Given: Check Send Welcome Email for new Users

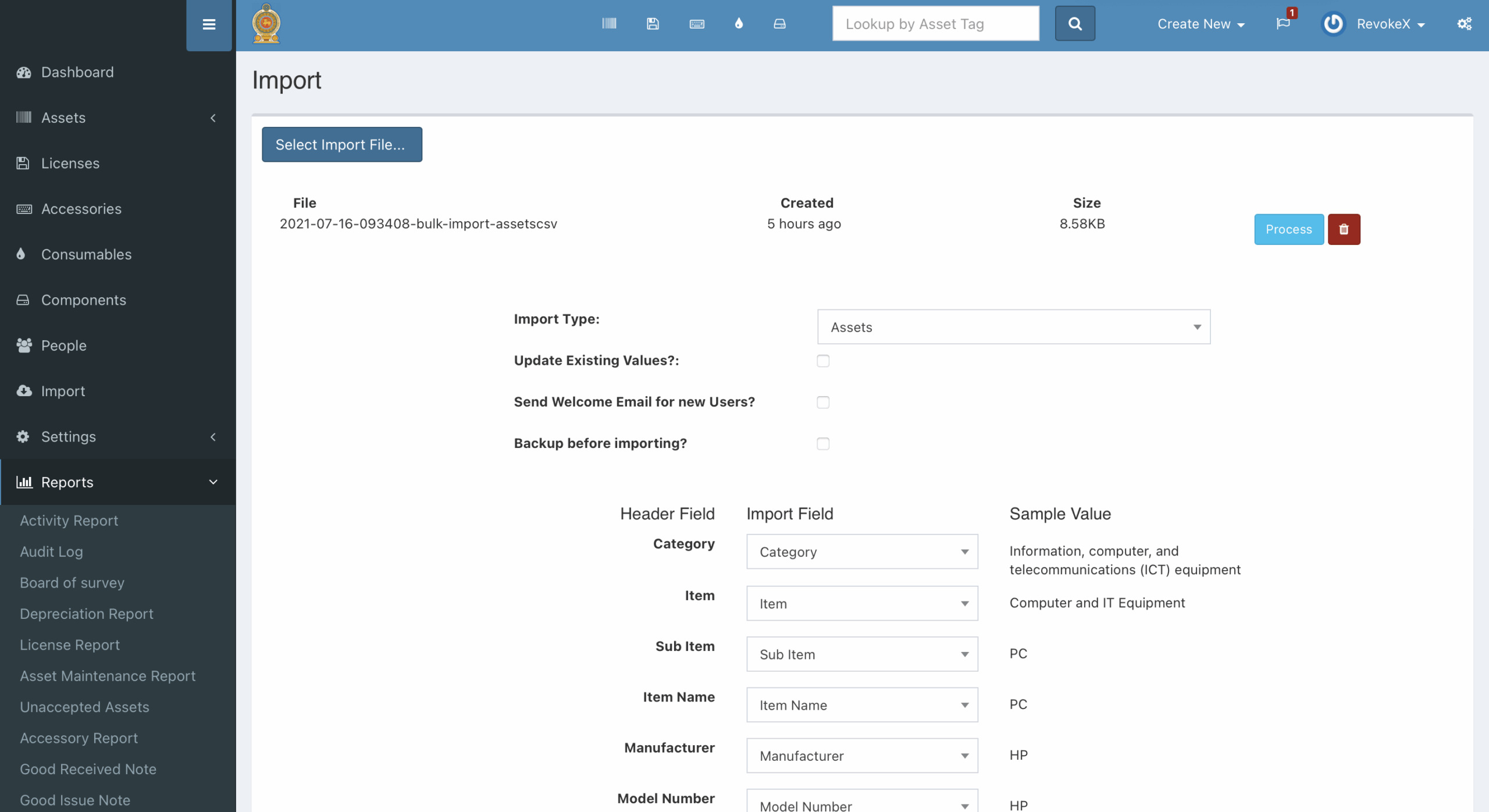Looking at the screenshot, I should 822,403.
